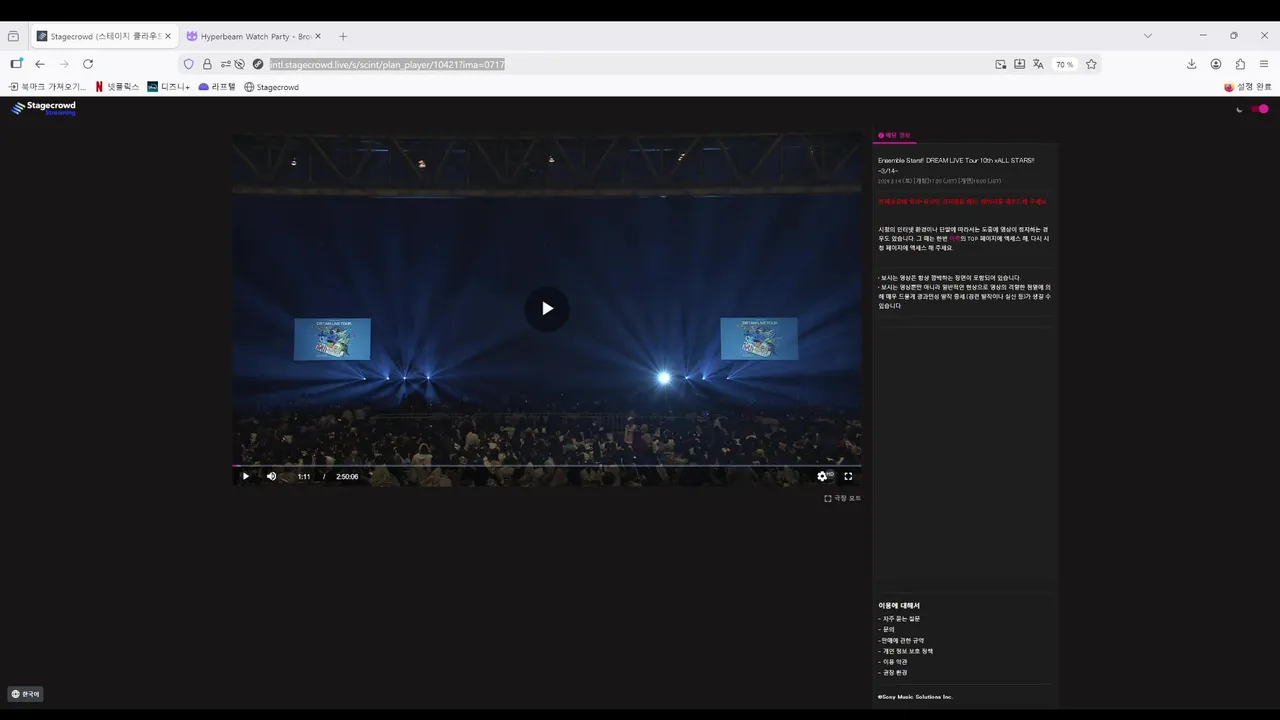Click the moon icon beside the theme switch

tap(1240, 109)
